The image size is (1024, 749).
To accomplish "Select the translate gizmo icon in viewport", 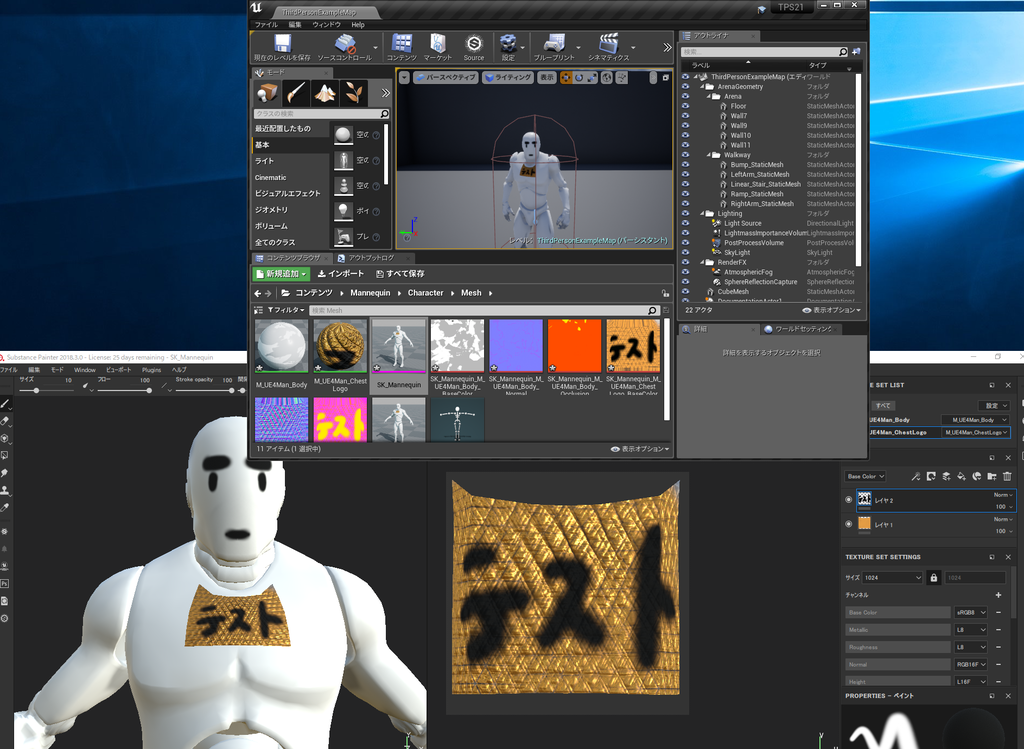I will pyautogui.click(x=566, y=78).
